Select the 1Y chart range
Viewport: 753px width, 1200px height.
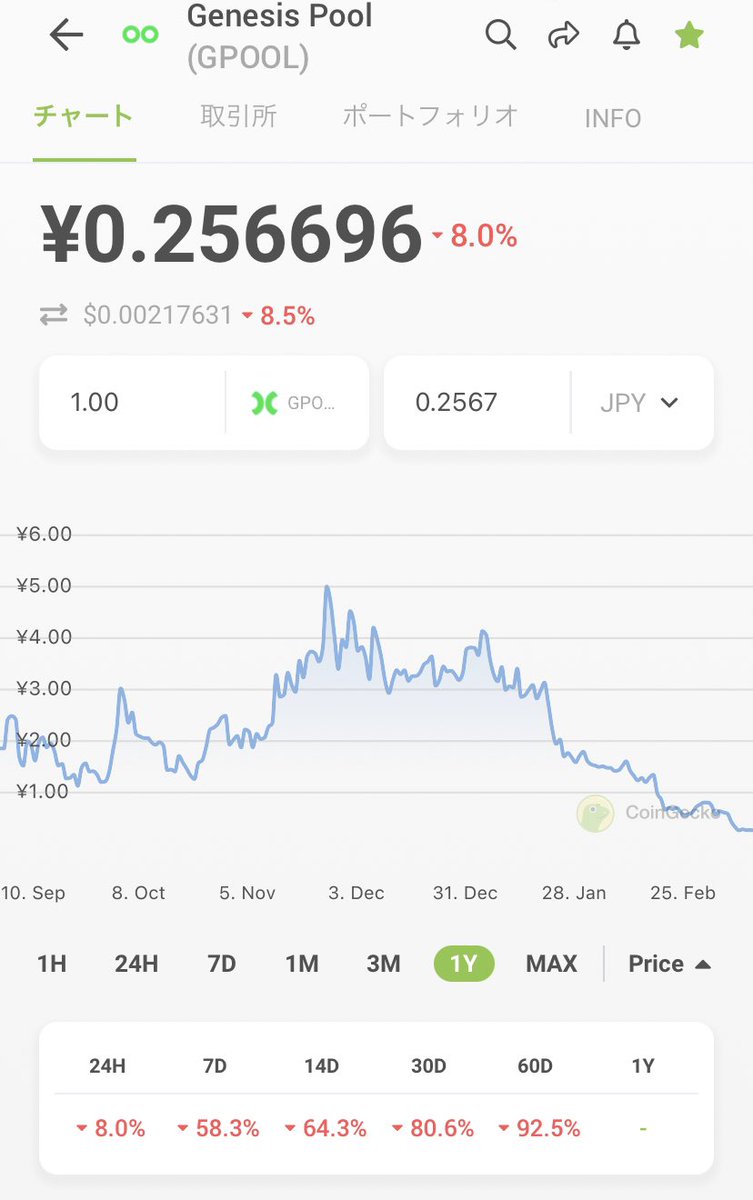point(464,964)
